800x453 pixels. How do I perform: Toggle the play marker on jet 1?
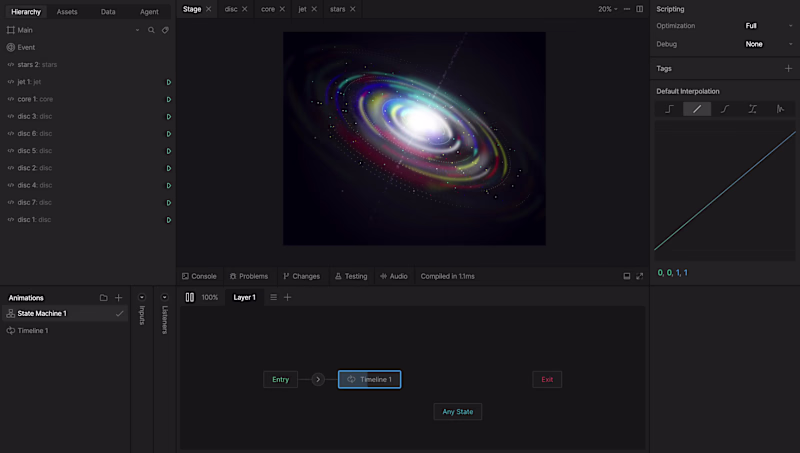tap(168, 82)
